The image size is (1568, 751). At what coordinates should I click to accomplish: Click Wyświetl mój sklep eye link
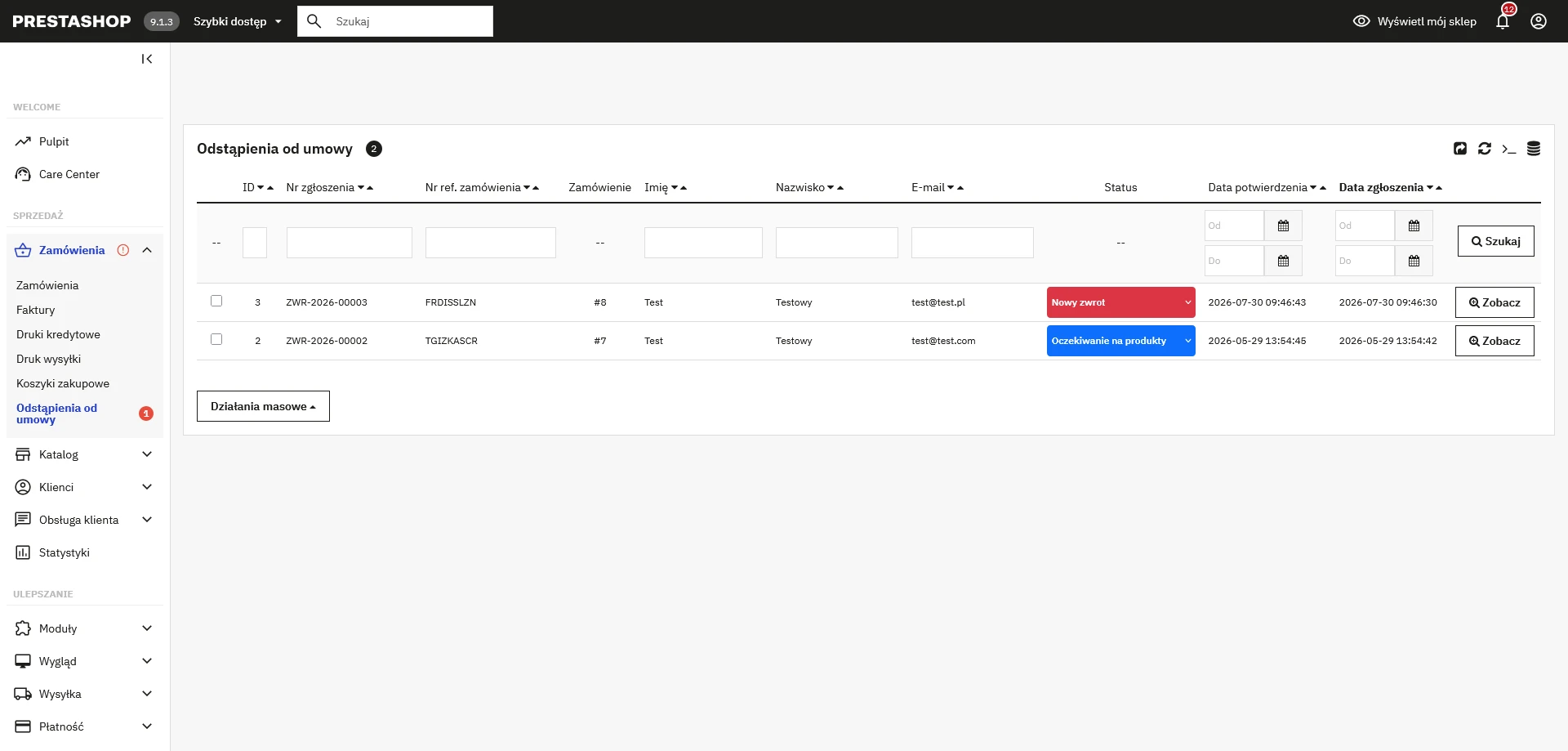coord(1414,21)
